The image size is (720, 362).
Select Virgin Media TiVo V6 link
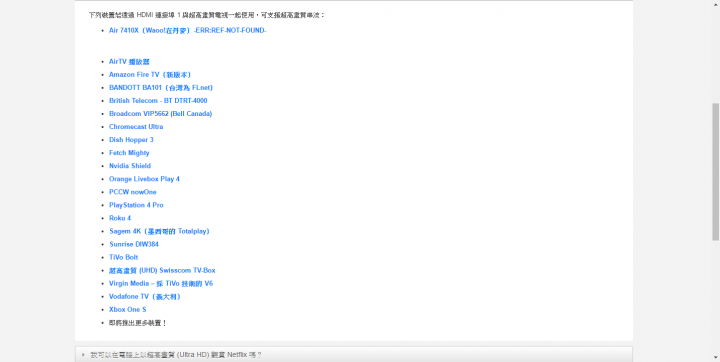pyautogui.click(x=161, y=283)
